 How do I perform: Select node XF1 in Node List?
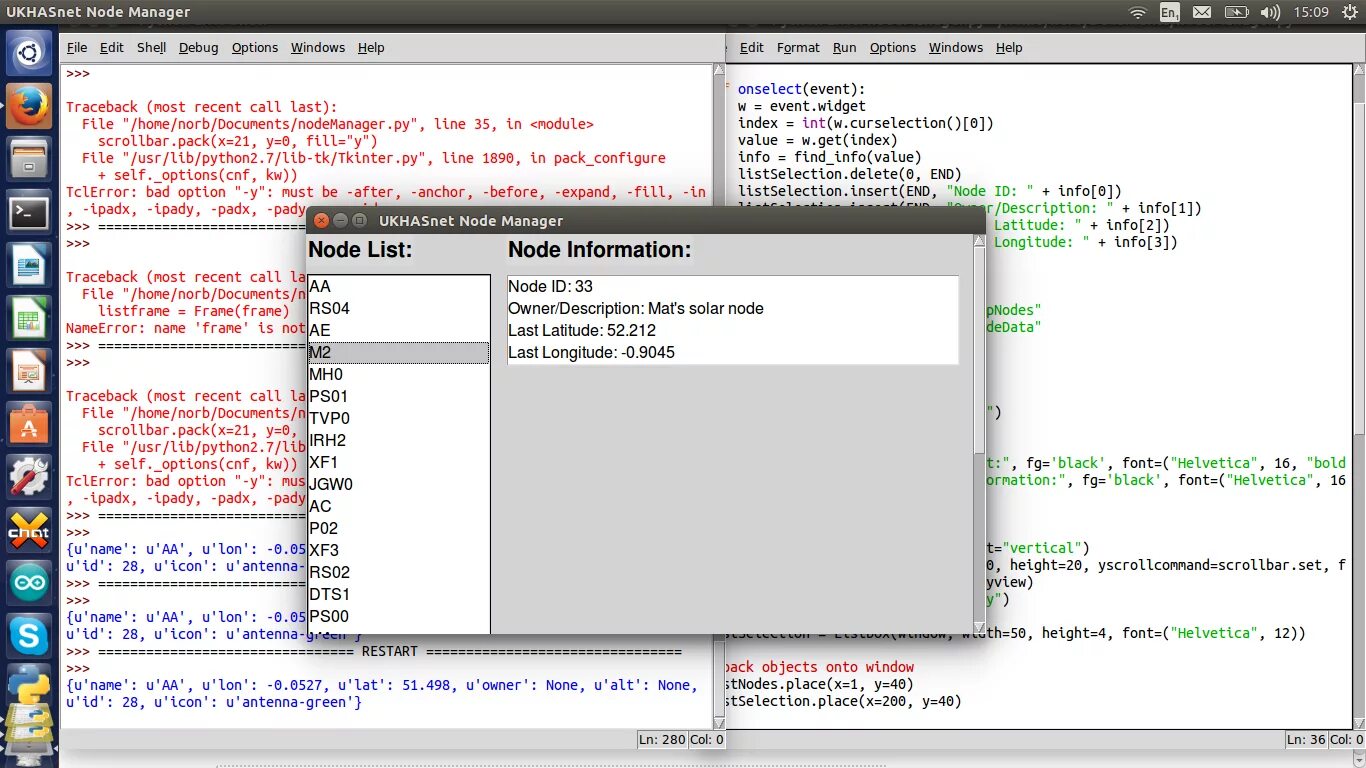point(399,462)
